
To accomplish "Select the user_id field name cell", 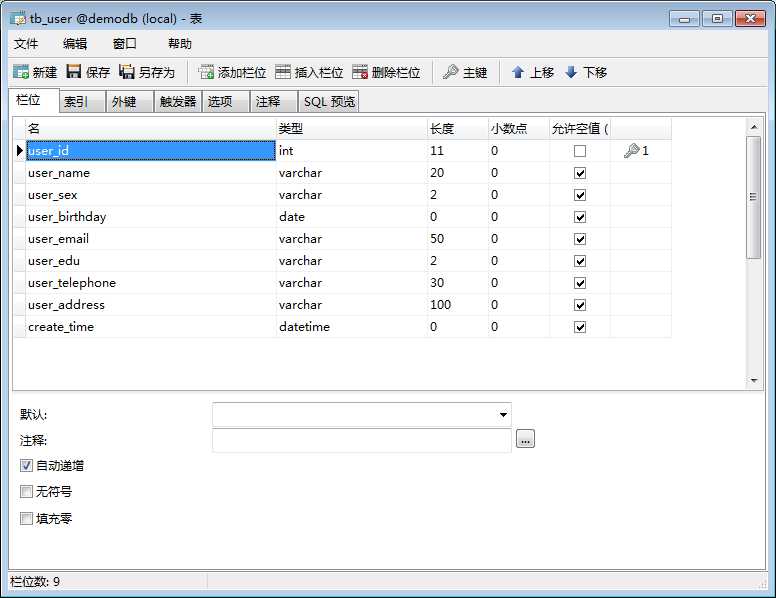I will point(150,150).
